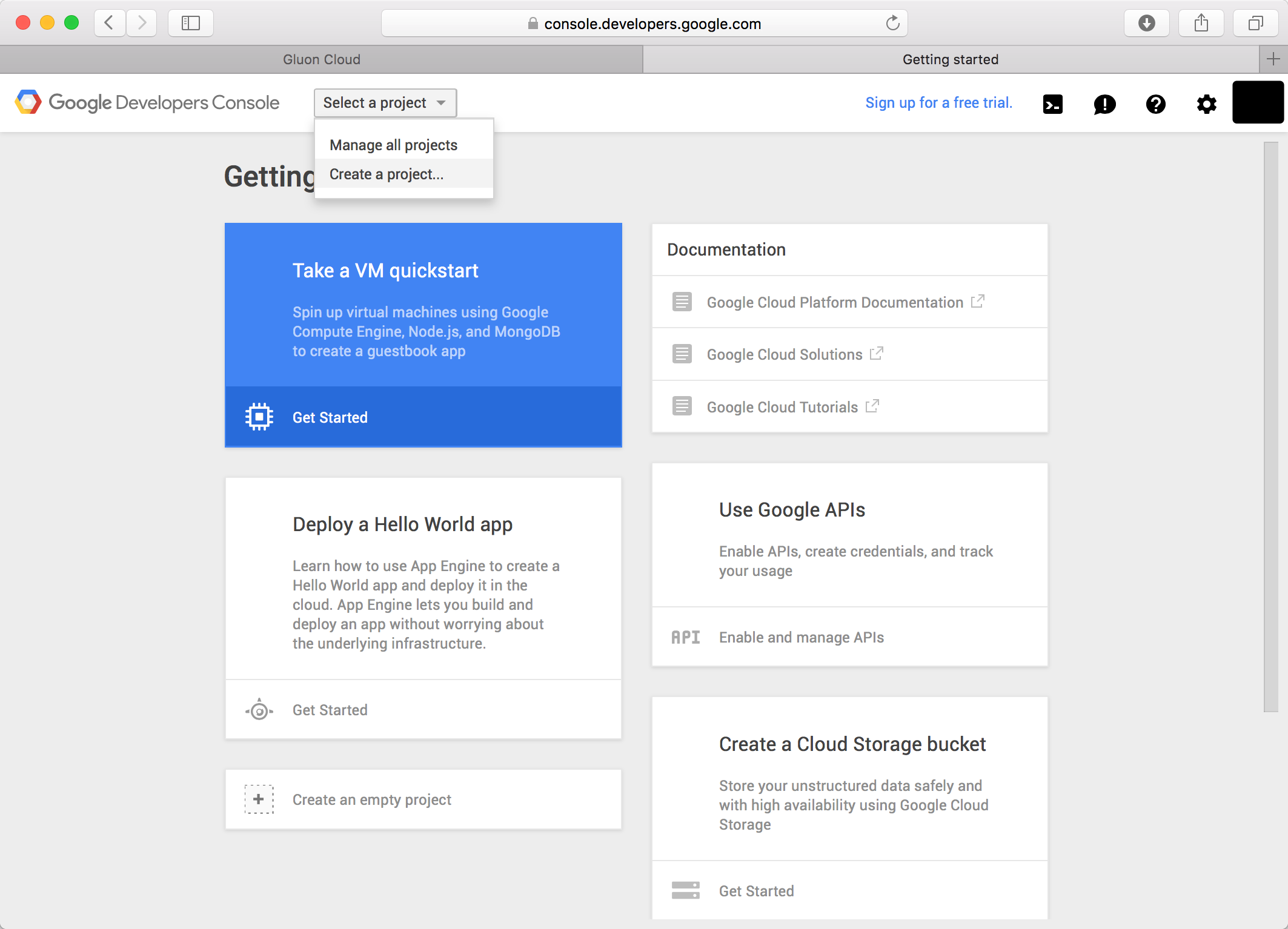Open the help question mark icon
Screen dimensions: 1288x929
(1155, 104)
